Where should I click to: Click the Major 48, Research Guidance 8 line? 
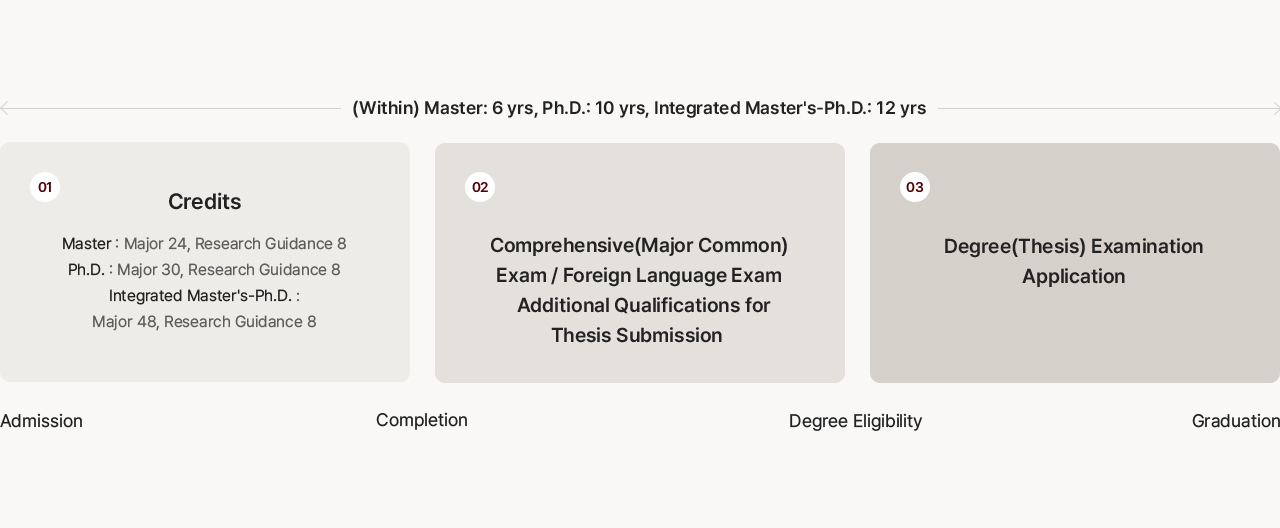coord(204,322)
